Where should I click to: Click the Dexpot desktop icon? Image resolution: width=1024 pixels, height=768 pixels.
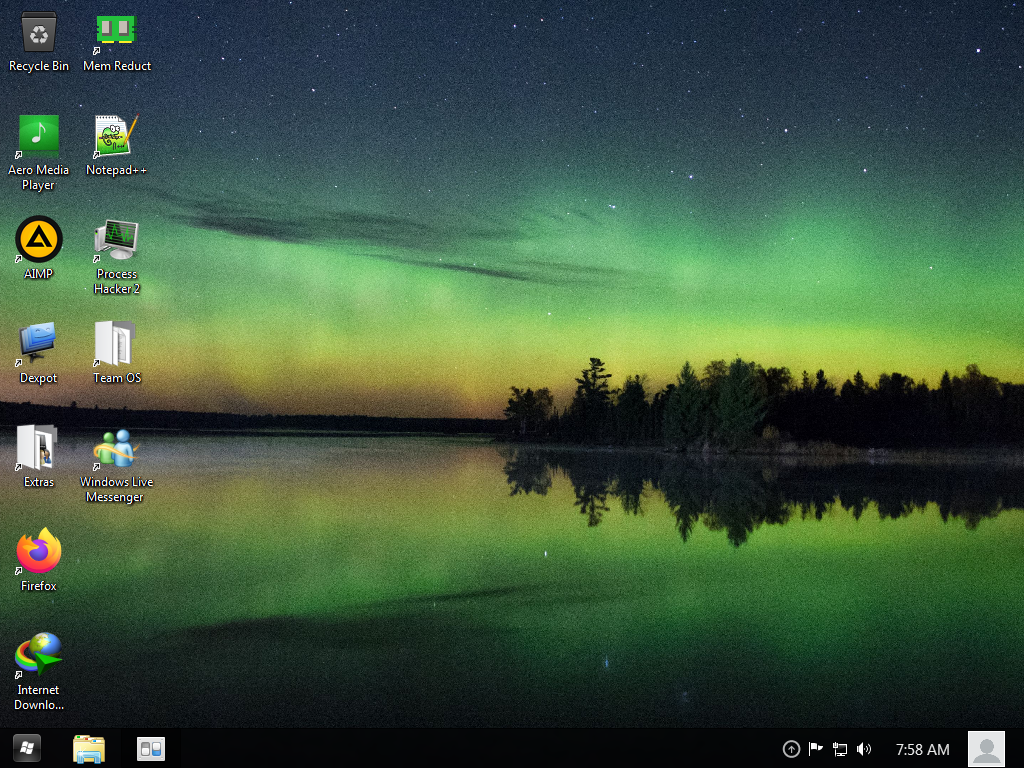click(x=39, y=345)
